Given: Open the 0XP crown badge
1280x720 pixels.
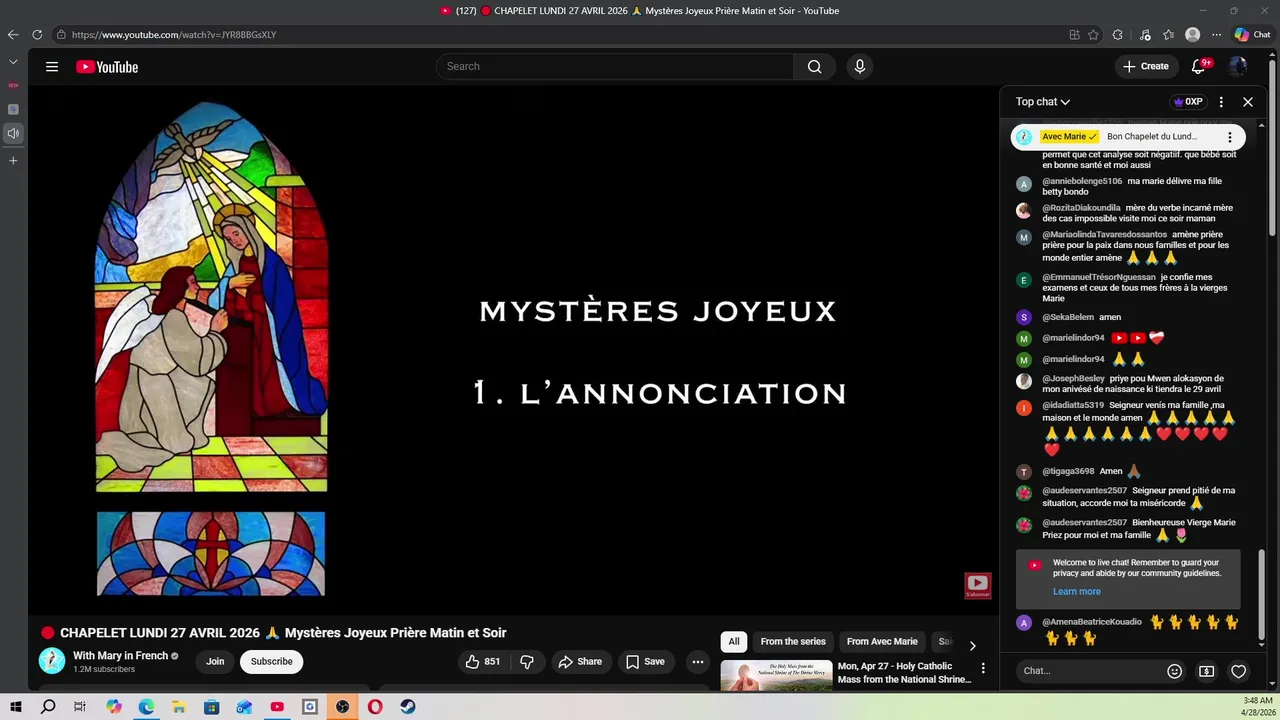Looking at the screenshot, I should click(1188, 102).
